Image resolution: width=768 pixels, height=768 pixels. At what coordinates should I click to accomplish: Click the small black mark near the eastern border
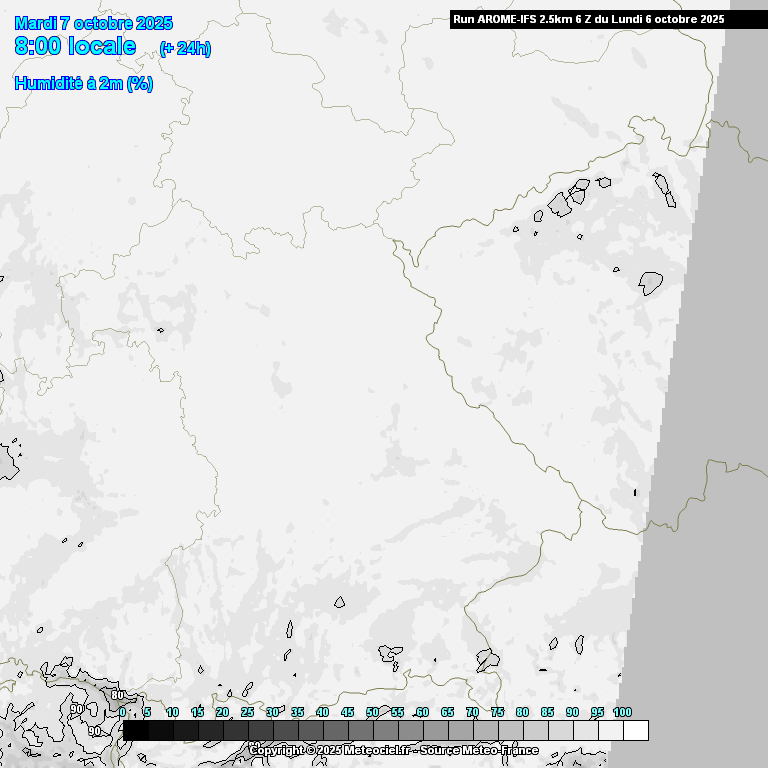click(635, 492)
